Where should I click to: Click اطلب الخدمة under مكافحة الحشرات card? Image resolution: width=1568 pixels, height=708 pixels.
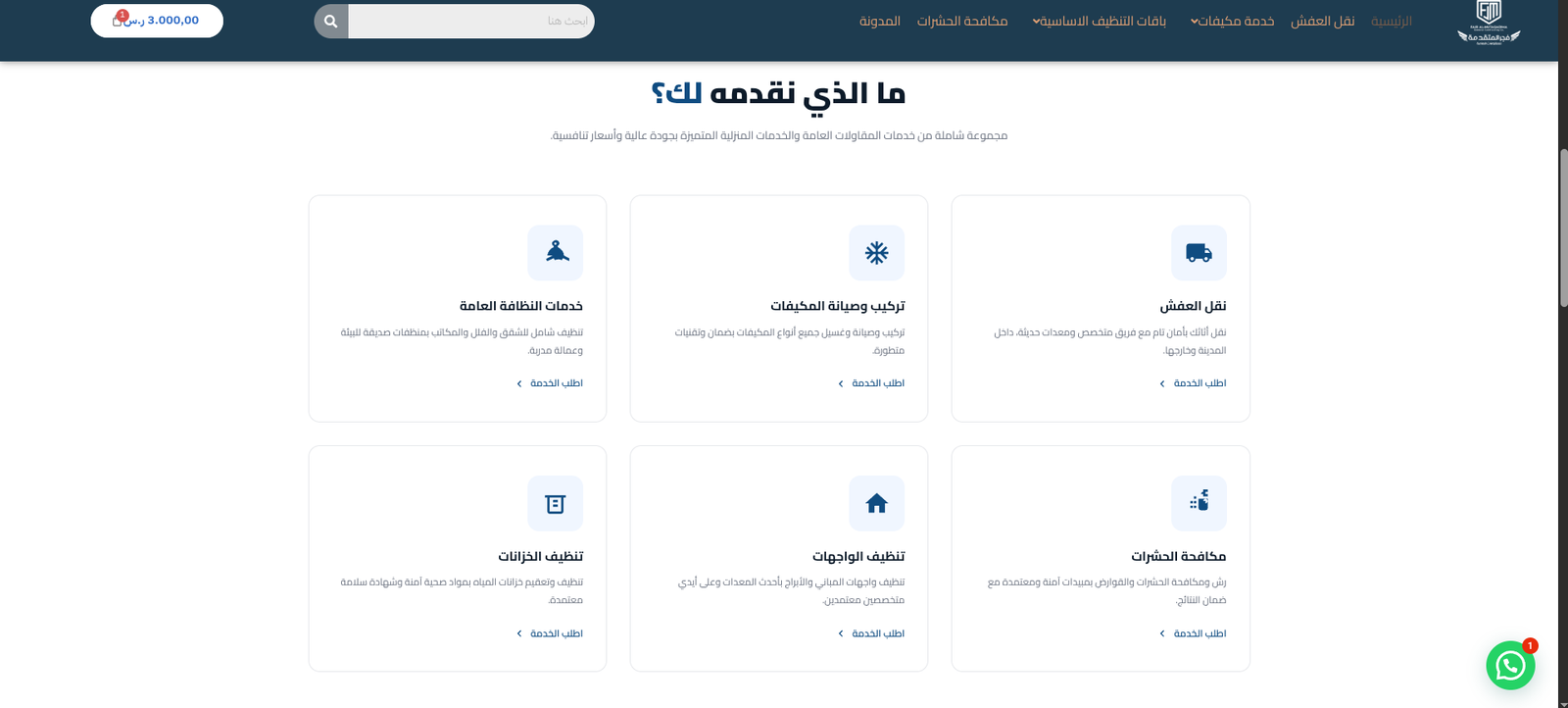(1193, 633)
